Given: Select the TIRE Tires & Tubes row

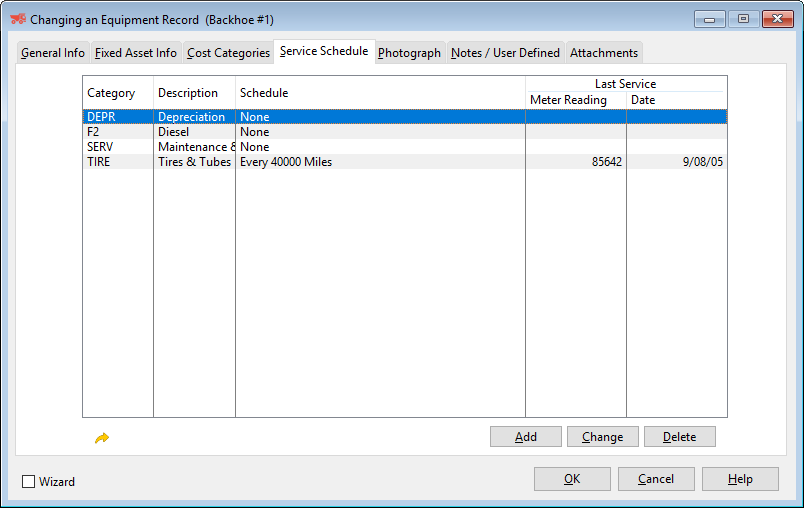Looking at the screenshot, I should [x=300, y=162].
